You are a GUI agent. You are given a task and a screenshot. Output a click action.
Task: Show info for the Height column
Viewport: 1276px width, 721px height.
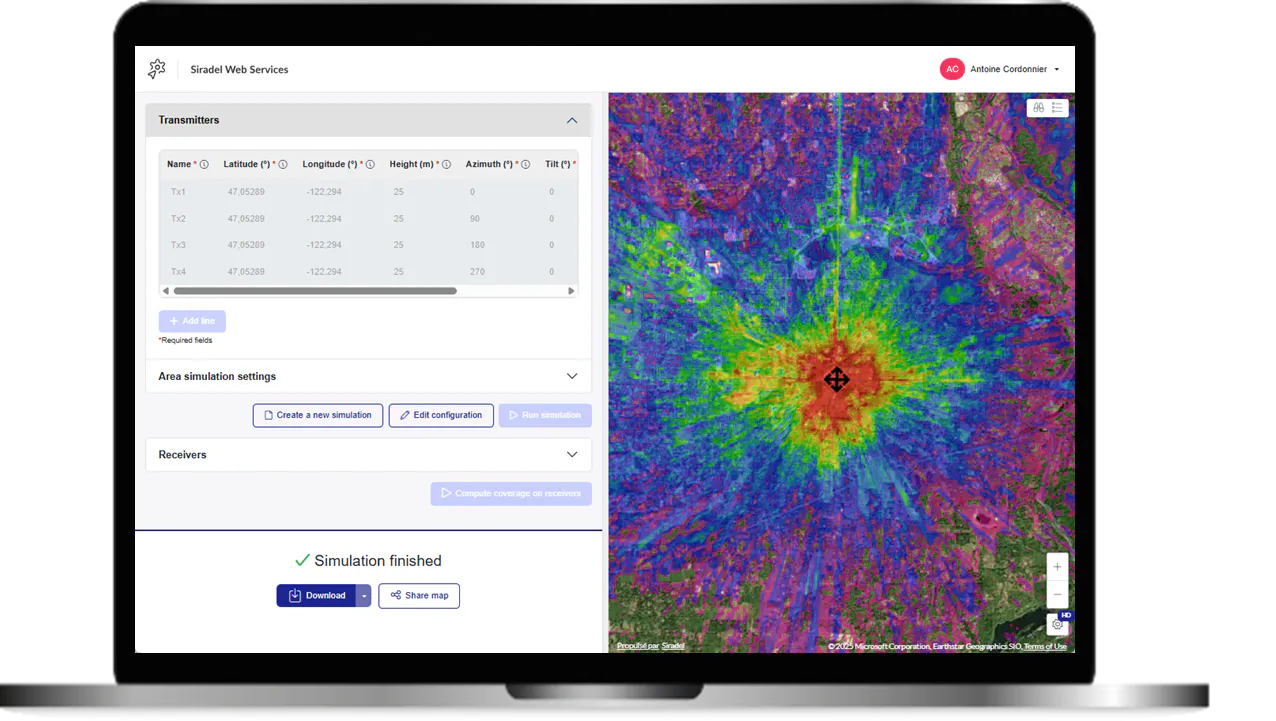pos(446,165)
